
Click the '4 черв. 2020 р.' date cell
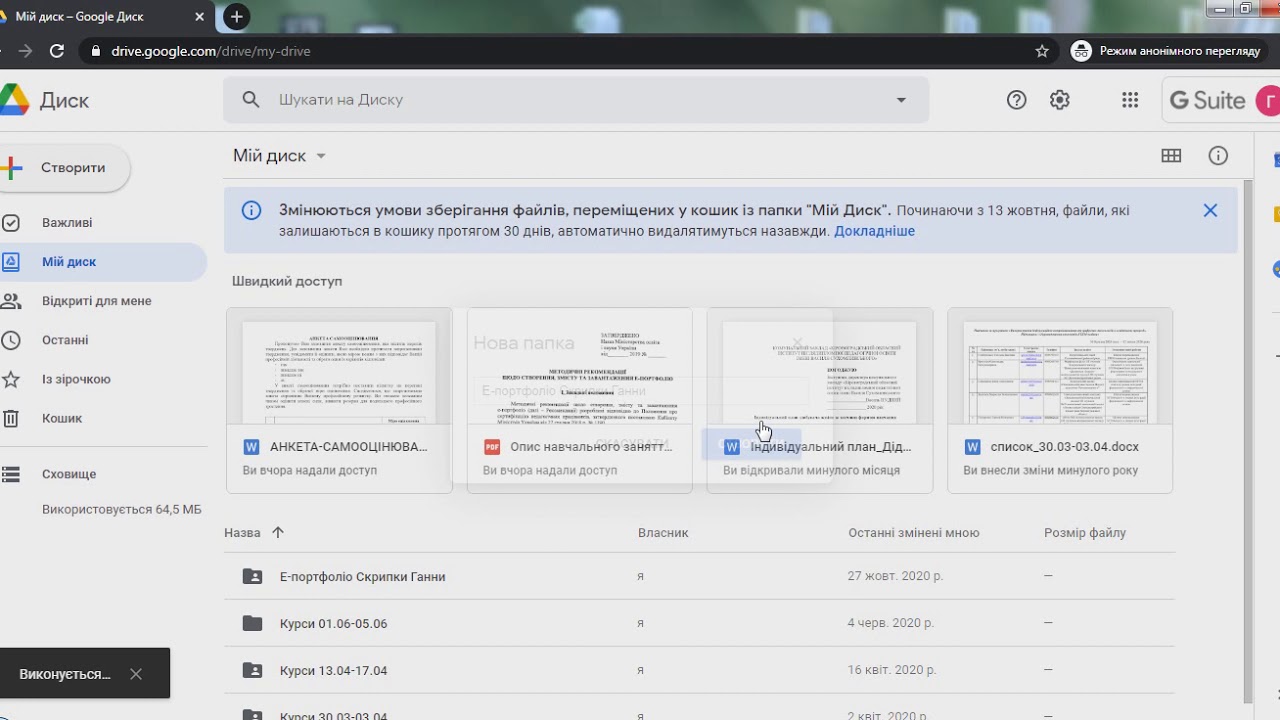(x=890, y=624)
